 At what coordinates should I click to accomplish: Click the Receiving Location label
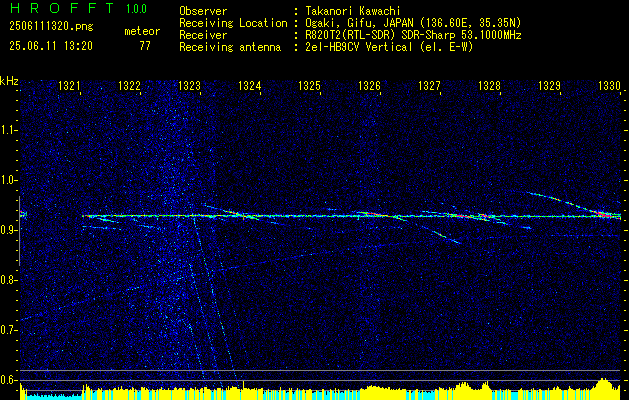[x=233, y=23]
